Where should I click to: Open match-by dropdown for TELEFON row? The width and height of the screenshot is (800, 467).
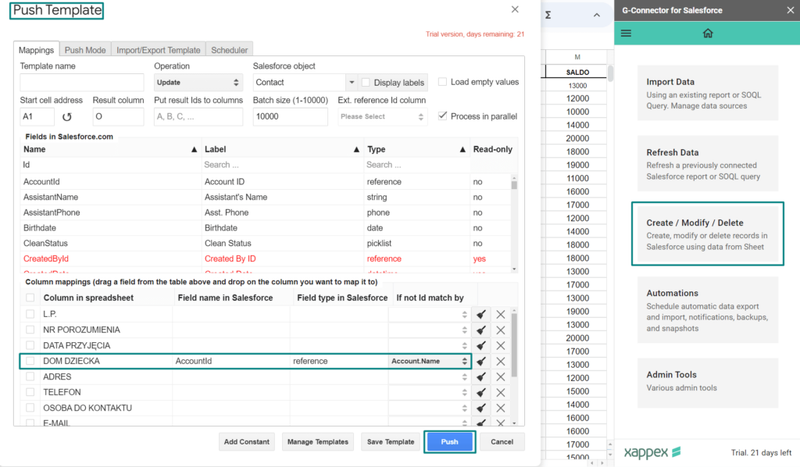[429, 392]
